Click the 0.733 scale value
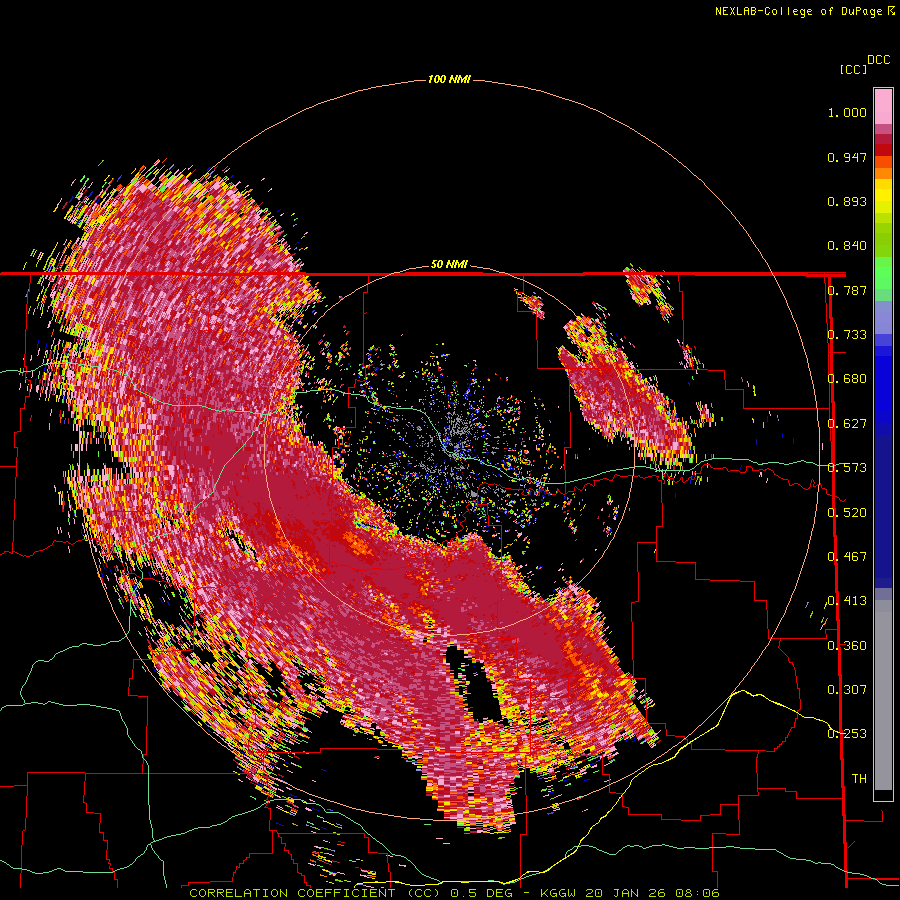 (847, 335)
